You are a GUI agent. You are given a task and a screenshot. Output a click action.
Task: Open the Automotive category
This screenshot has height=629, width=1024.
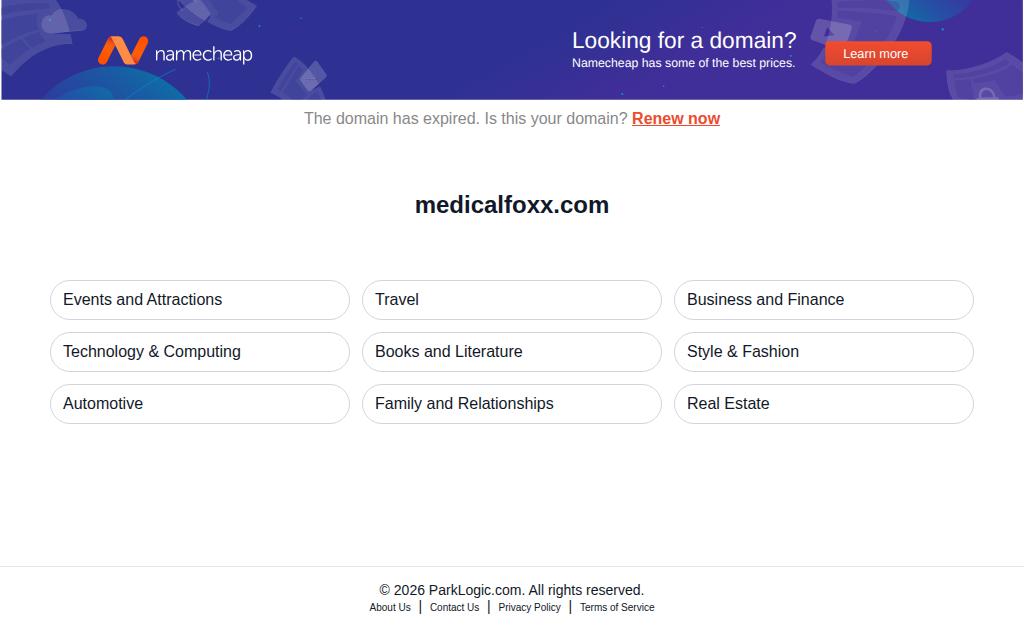tap(200, 404)
